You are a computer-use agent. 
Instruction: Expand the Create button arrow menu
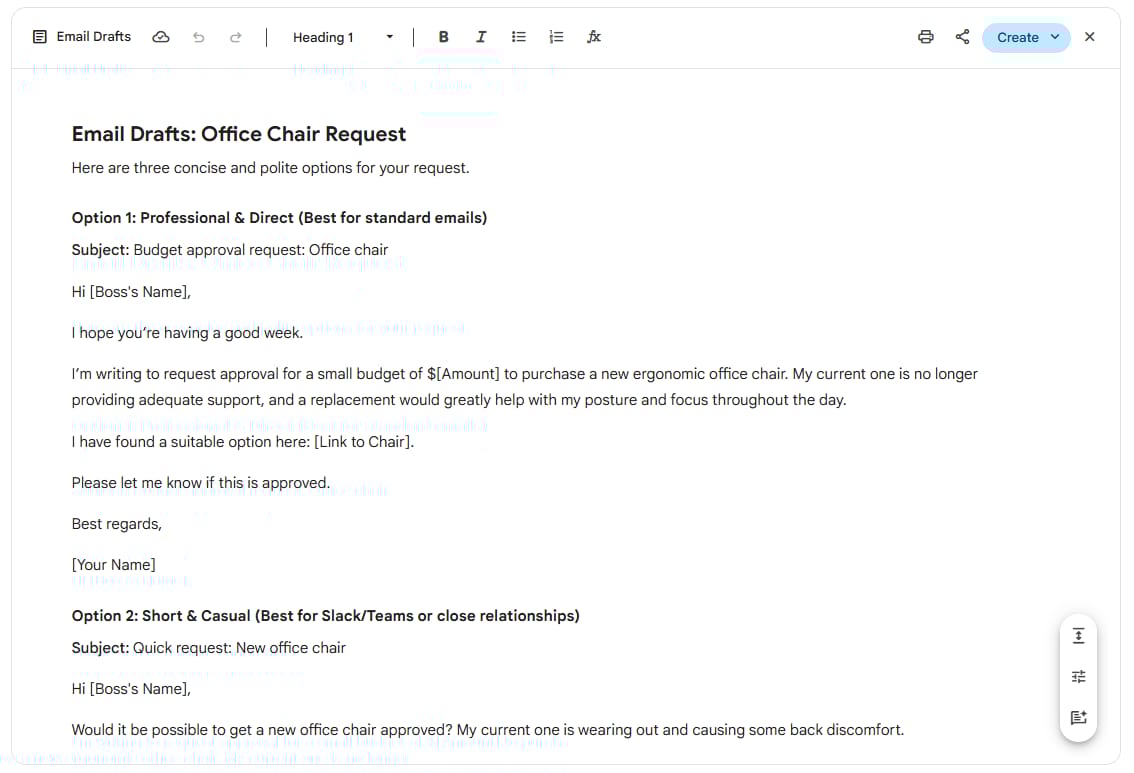point(1055,37)
